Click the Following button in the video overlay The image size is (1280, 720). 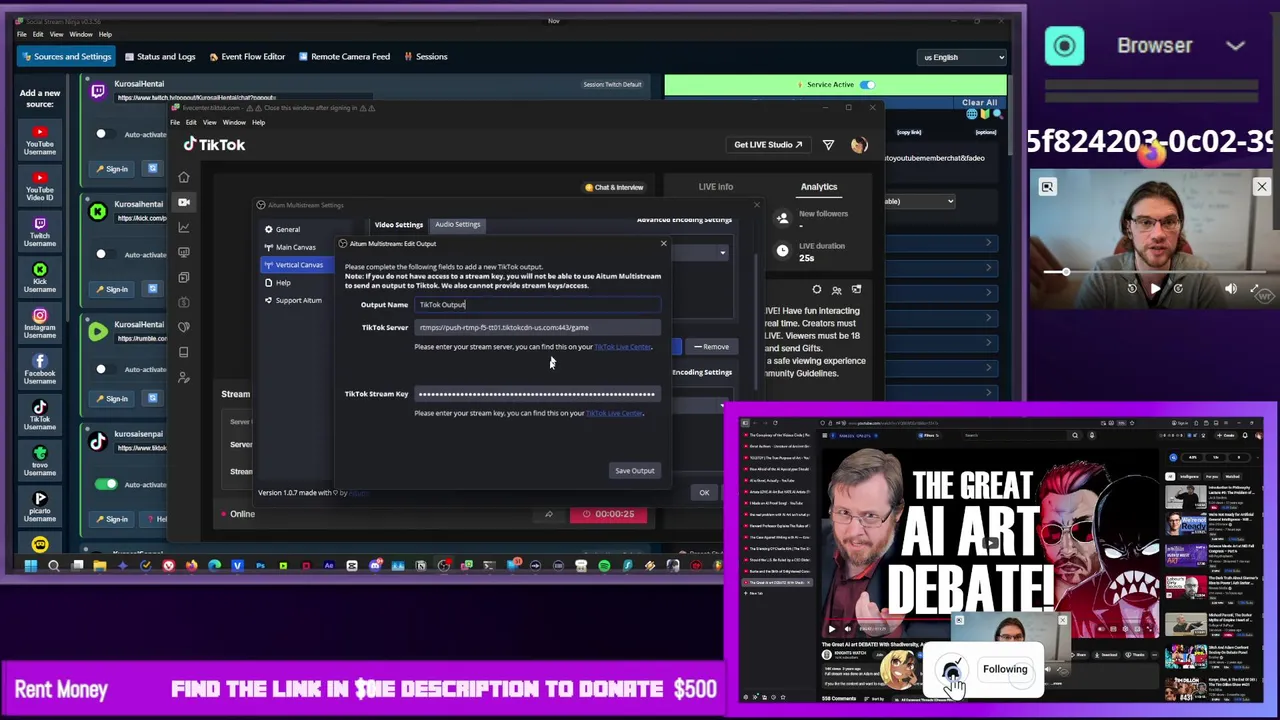[x=1005, y=670]
